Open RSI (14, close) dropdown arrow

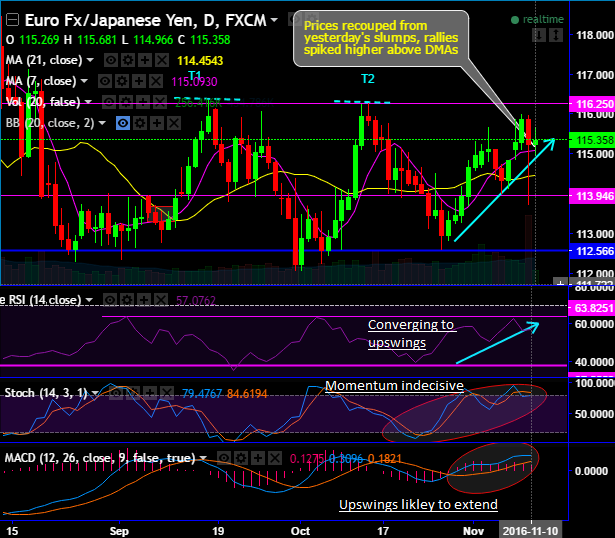(89, 300)
